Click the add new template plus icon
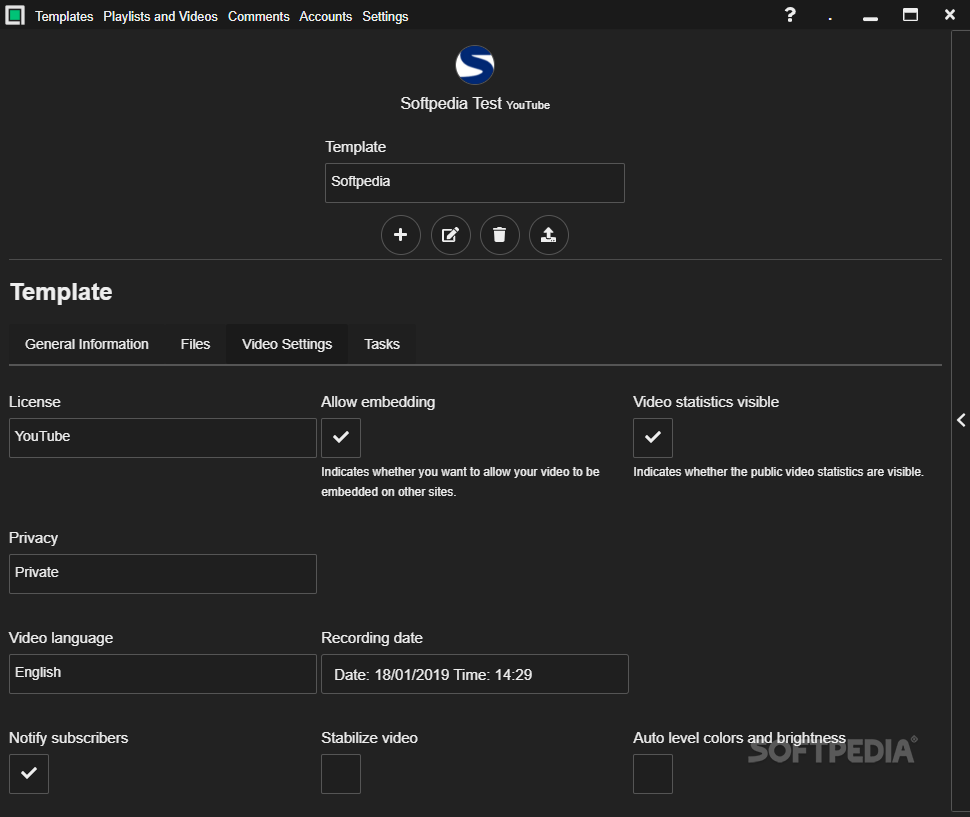This screenshot has height=817, width=970. 401,235
